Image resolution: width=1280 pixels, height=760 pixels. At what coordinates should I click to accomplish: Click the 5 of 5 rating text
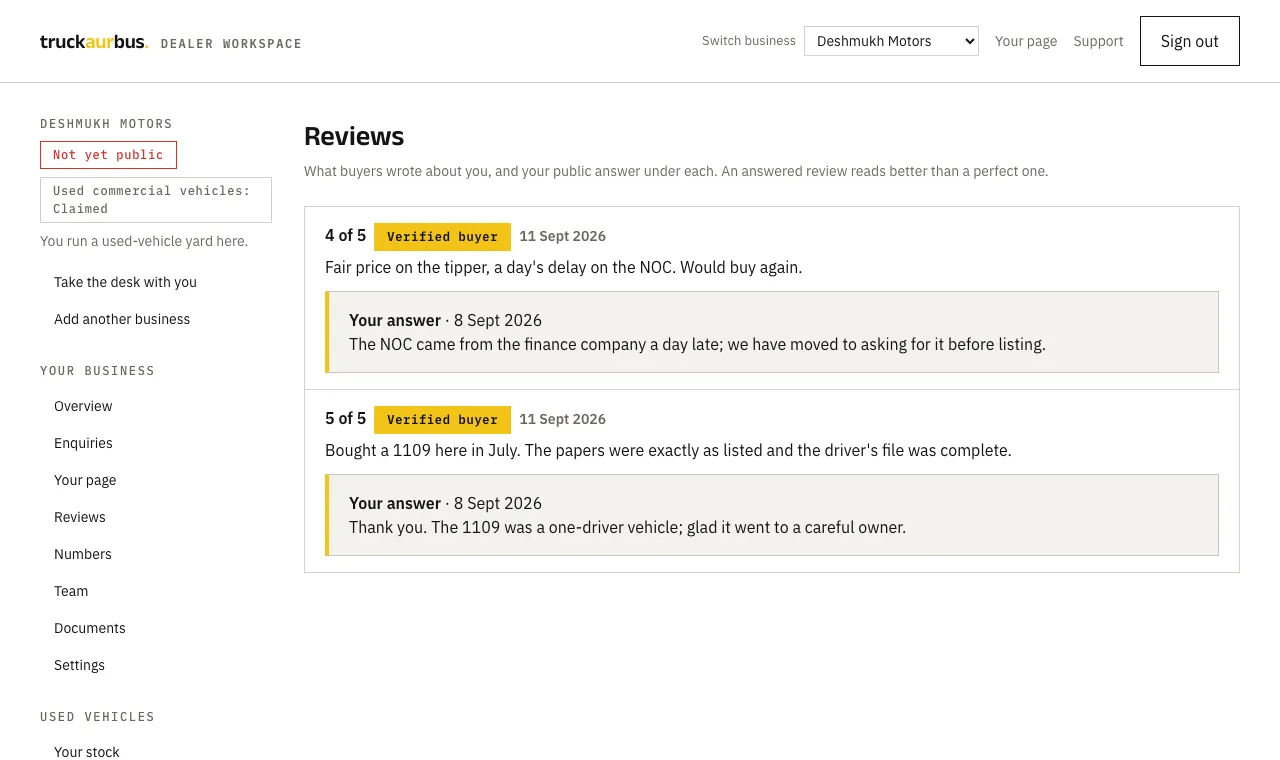point(346,419)
